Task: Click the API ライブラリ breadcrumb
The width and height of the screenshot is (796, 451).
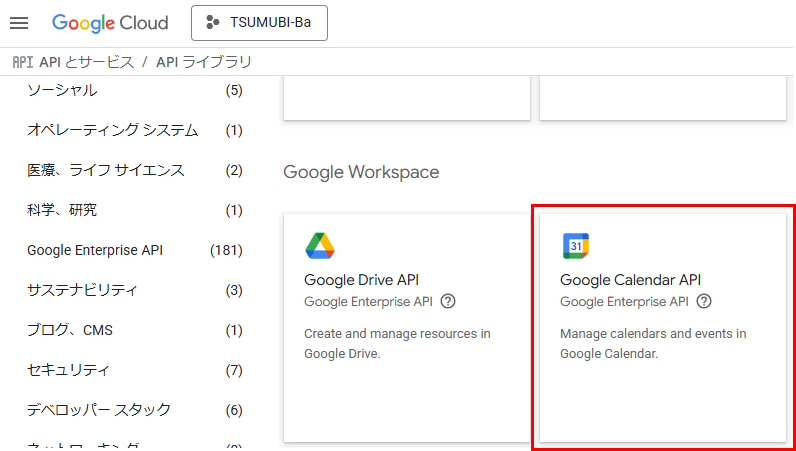Action: [x=204, y=62]
